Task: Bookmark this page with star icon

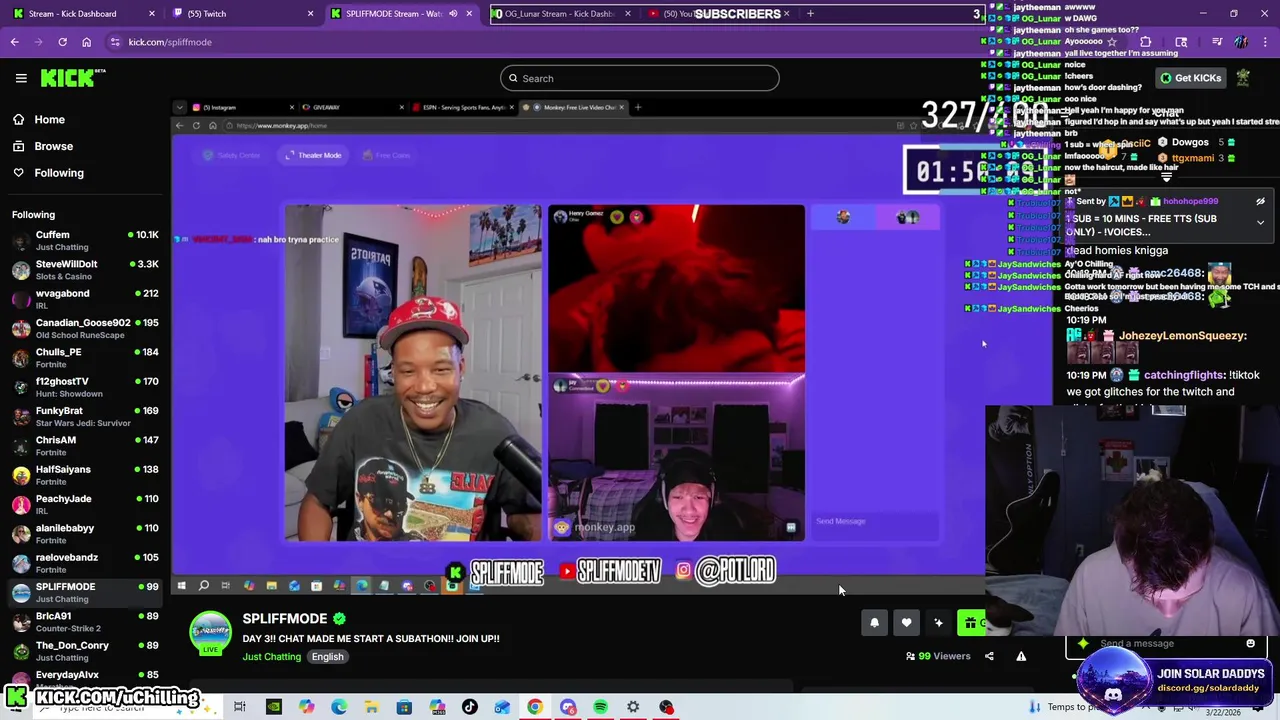Action: click(x=1111, y=42)
